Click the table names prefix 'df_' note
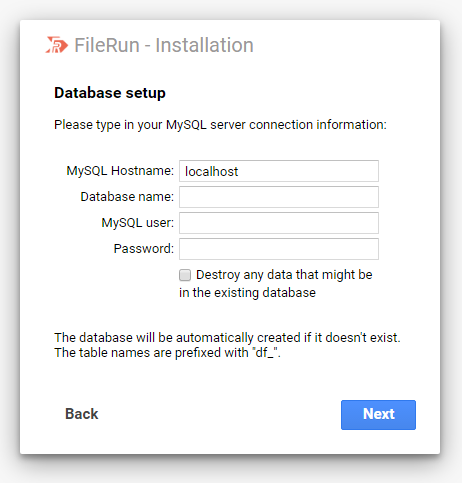 (167, 353)
